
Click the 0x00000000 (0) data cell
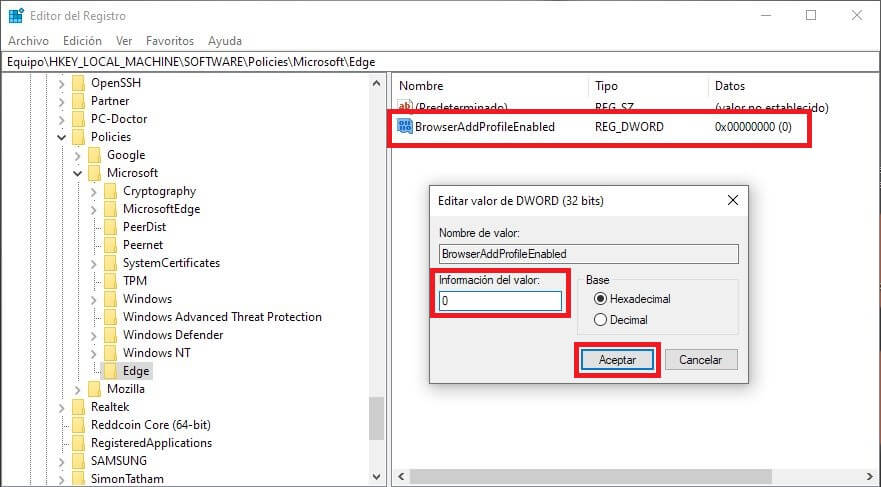tap(753, 126)
